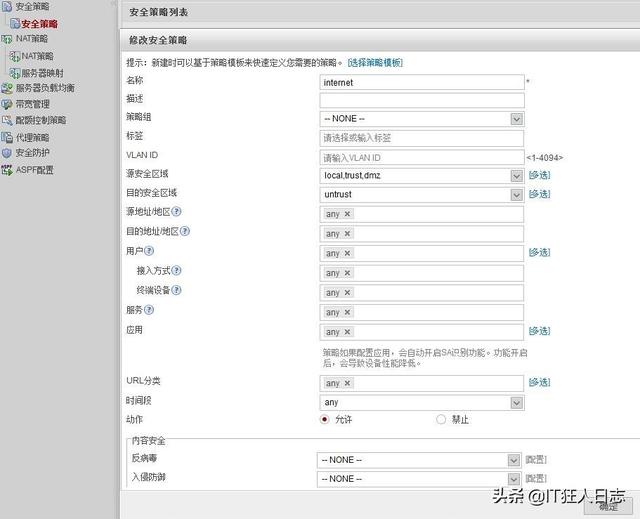Click the ASPF配置 icon
Viewport: 640px width, 519px height.
(x=7, y=170)
